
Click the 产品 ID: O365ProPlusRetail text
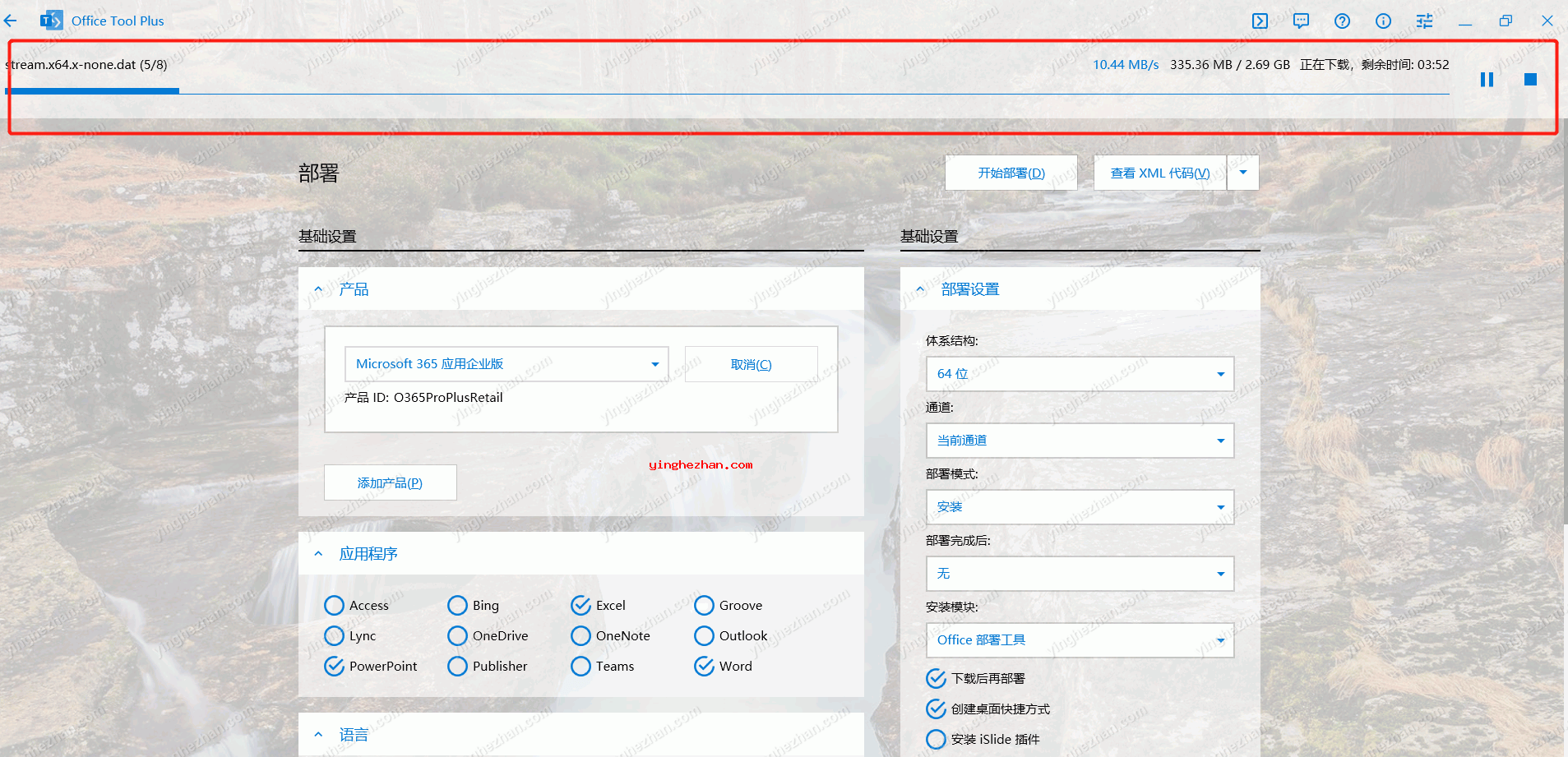pyautogui.click(x=423, y=398)
